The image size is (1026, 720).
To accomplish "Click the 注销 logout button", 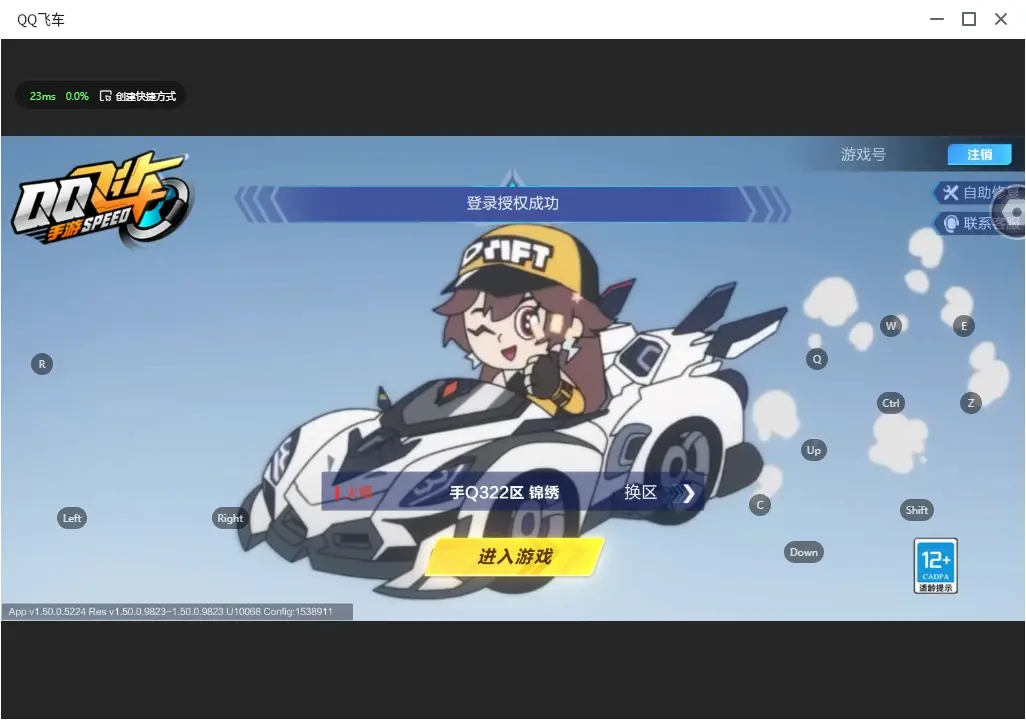I will (980, 154).
